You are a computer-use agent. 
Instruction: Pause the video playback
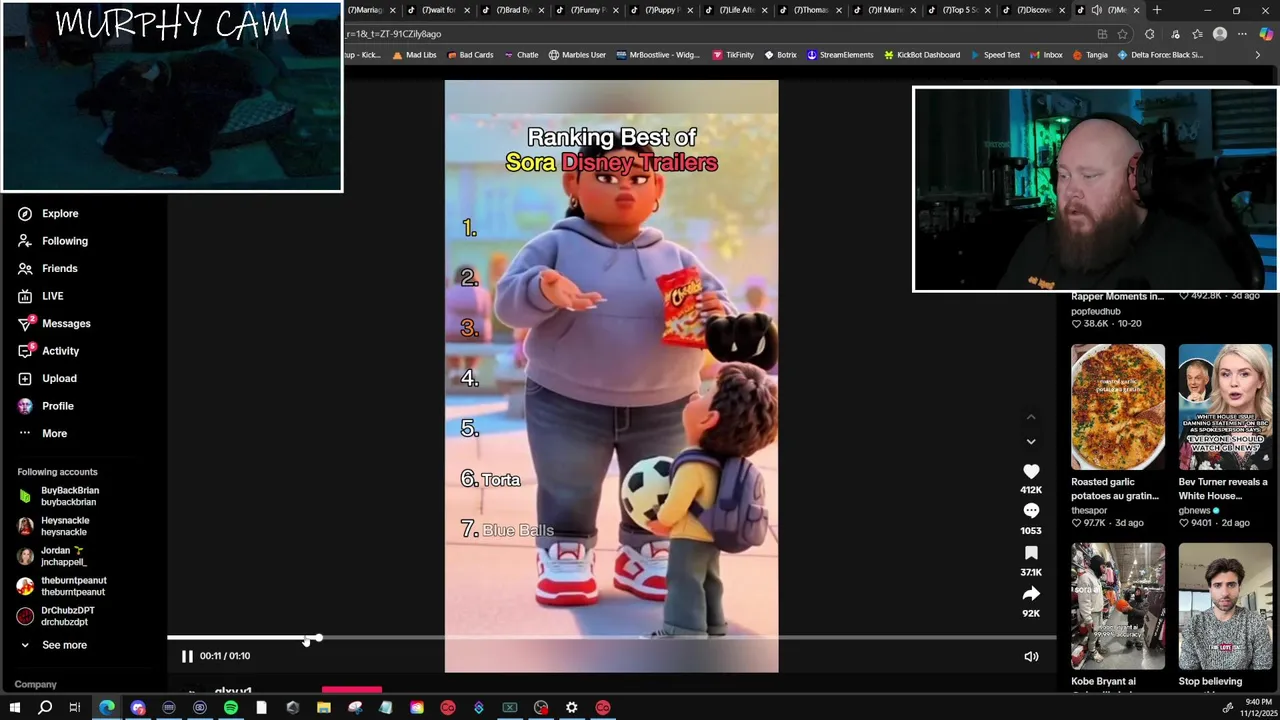click(187, 656)
